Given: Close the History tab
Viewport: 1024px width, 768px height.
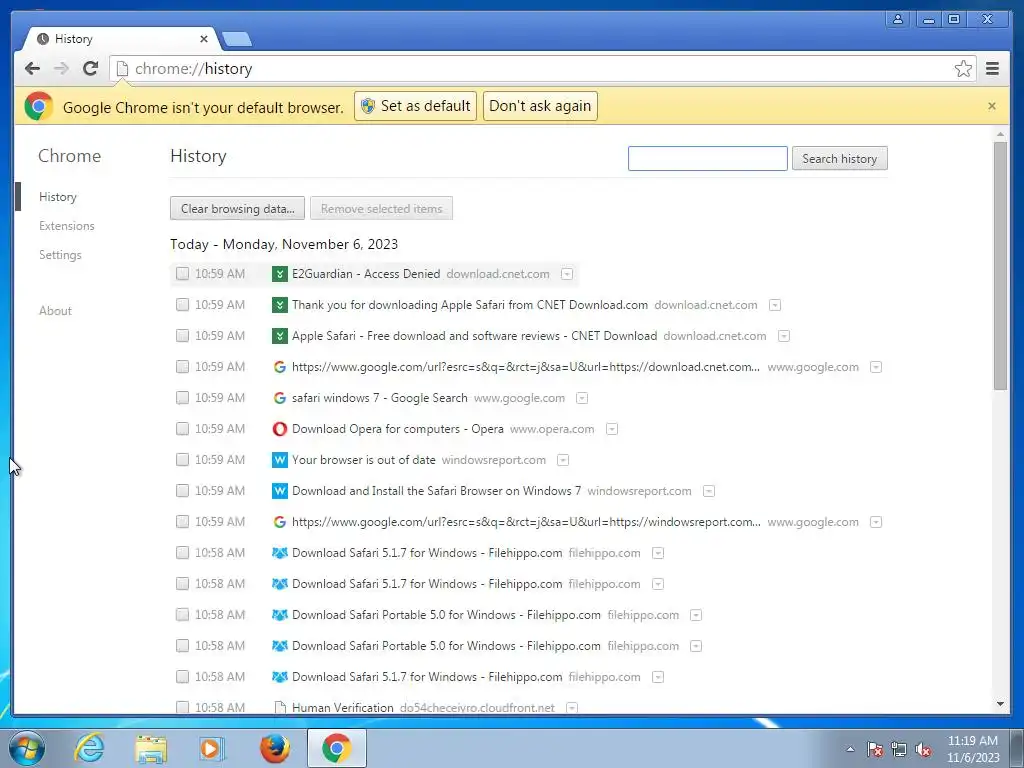Looking at the screenshot, I should [x=204, y=39].
